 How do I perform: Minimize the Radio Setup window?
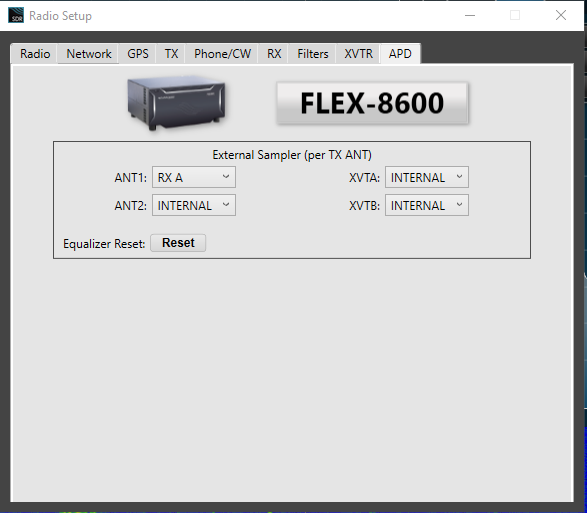pos(470,15)
